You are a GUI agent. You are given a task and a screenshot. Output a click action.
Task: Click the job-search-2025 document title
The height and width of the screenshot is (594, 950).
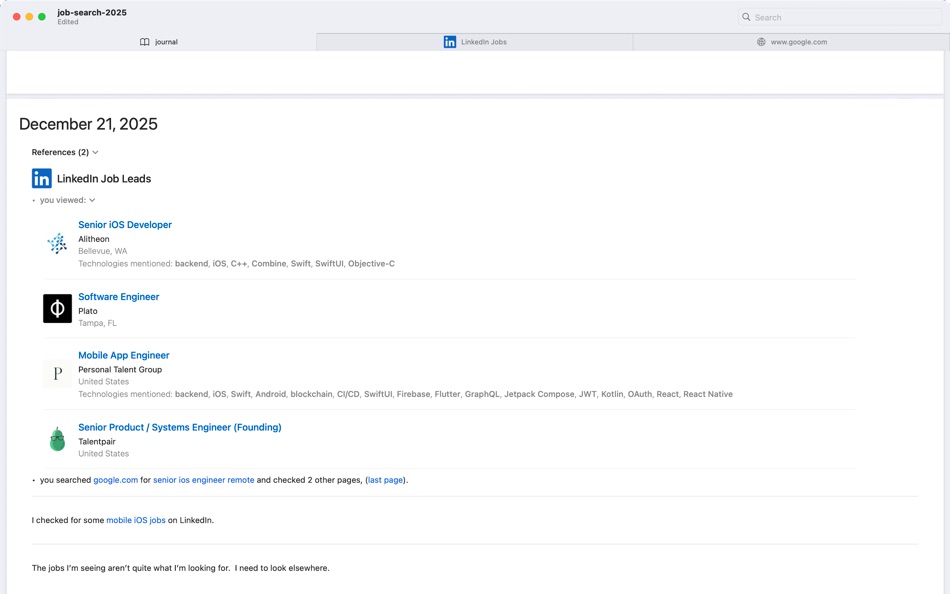click(x=92, y=12)
